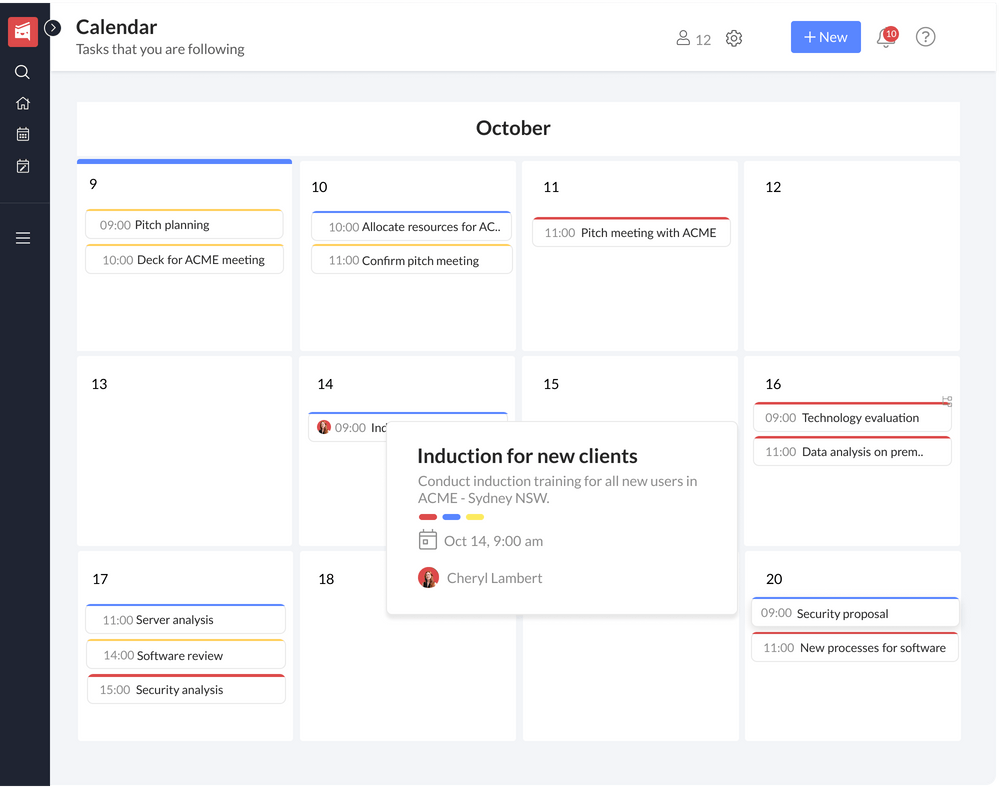
Task: Click the Oct 14 date icon in the popup
Action: (428, 541)
